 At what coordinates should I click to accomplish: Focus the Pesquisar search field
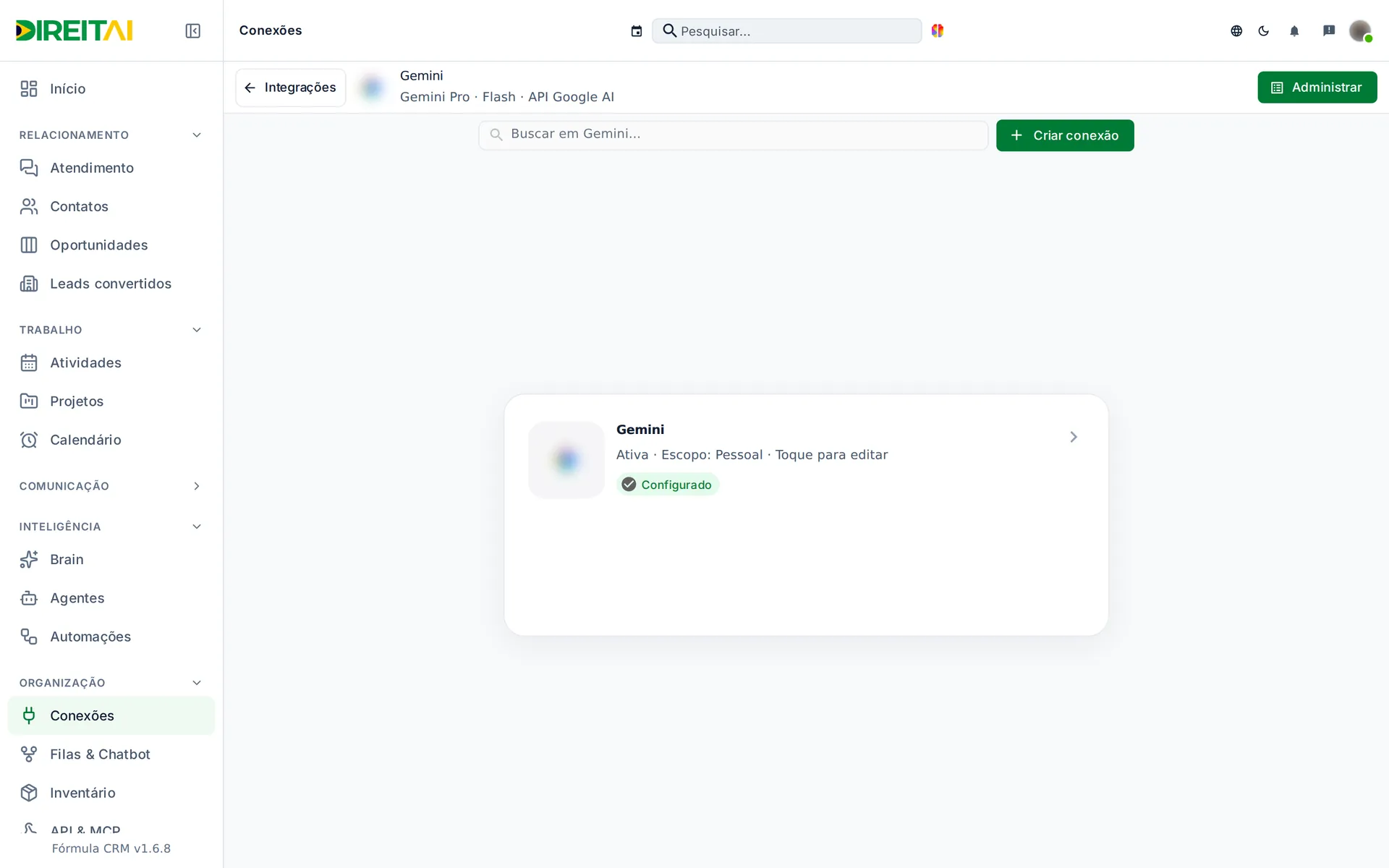[x=787, y=31]
